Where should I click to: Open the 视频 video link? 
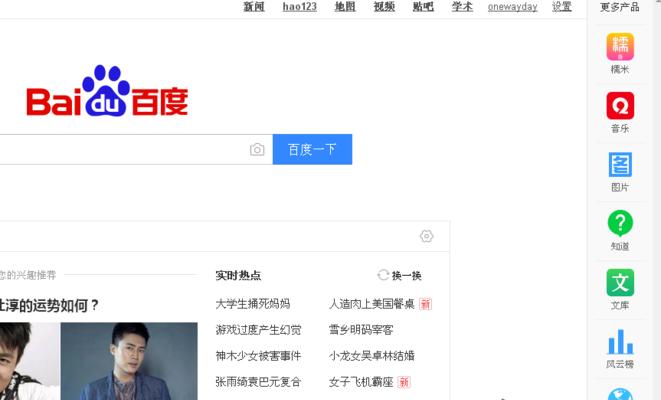click(384, 7)
